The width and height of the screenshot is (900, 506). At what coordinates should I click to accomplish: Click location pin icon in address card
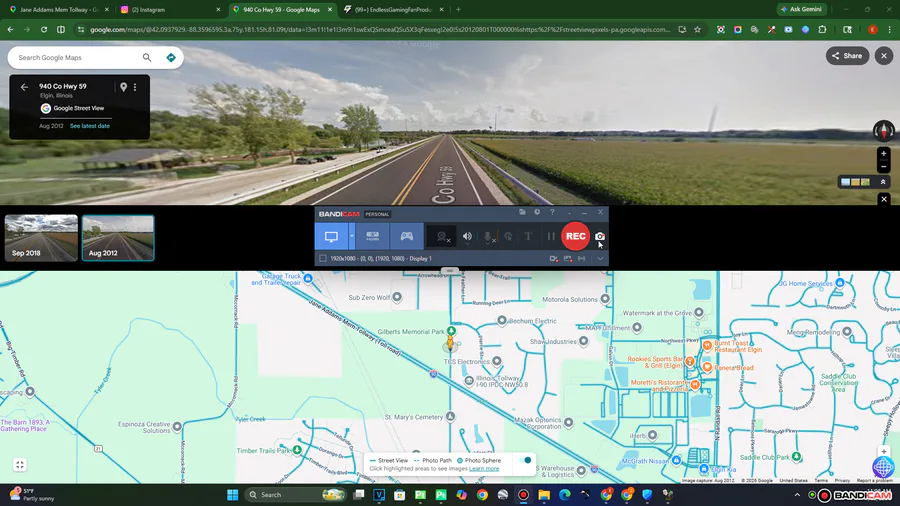point(123,87)
